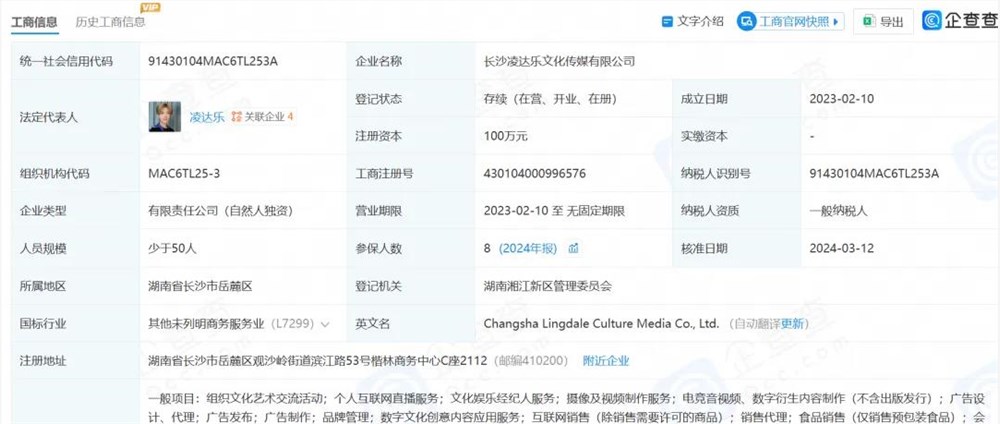The image size is (1000, 424).
Task: Click the 2024年报 annual report link
Action: (529, 248)
